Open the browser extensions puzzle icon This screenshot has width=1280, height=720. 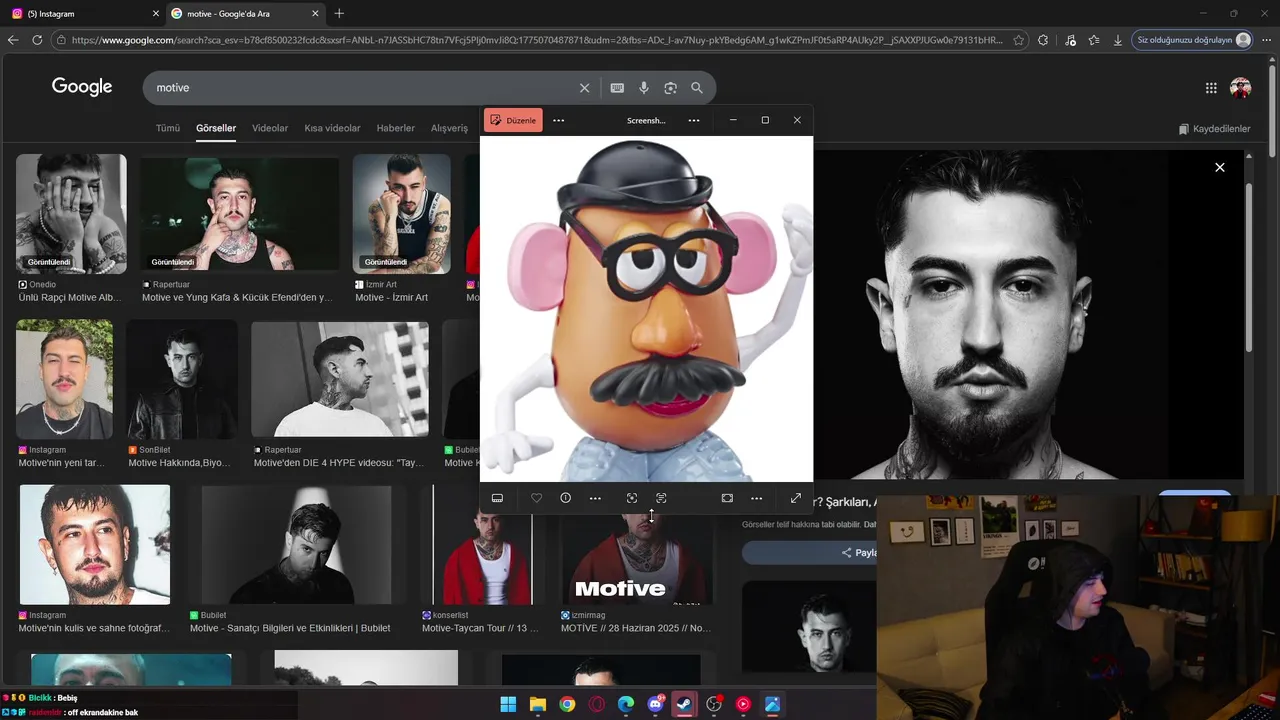tap(1043, 40)
